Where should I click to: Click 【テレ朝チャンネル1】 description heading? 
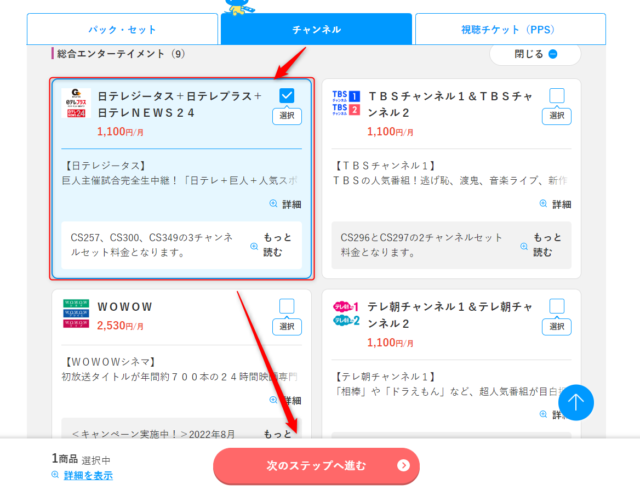386,376
